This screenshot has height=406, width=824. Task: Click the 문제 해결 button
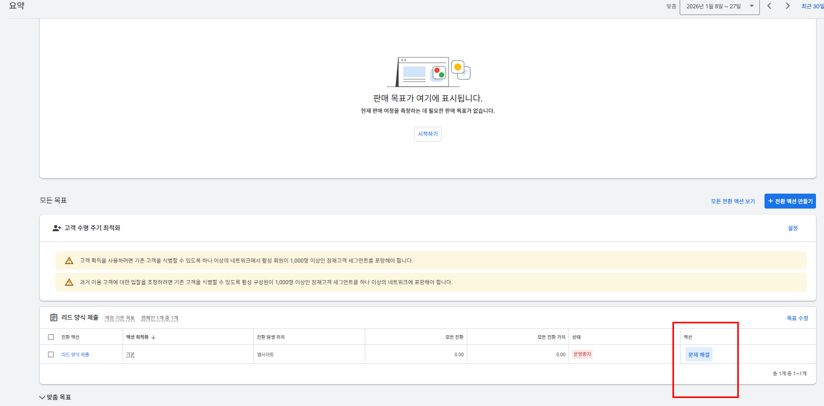point(698,355)
